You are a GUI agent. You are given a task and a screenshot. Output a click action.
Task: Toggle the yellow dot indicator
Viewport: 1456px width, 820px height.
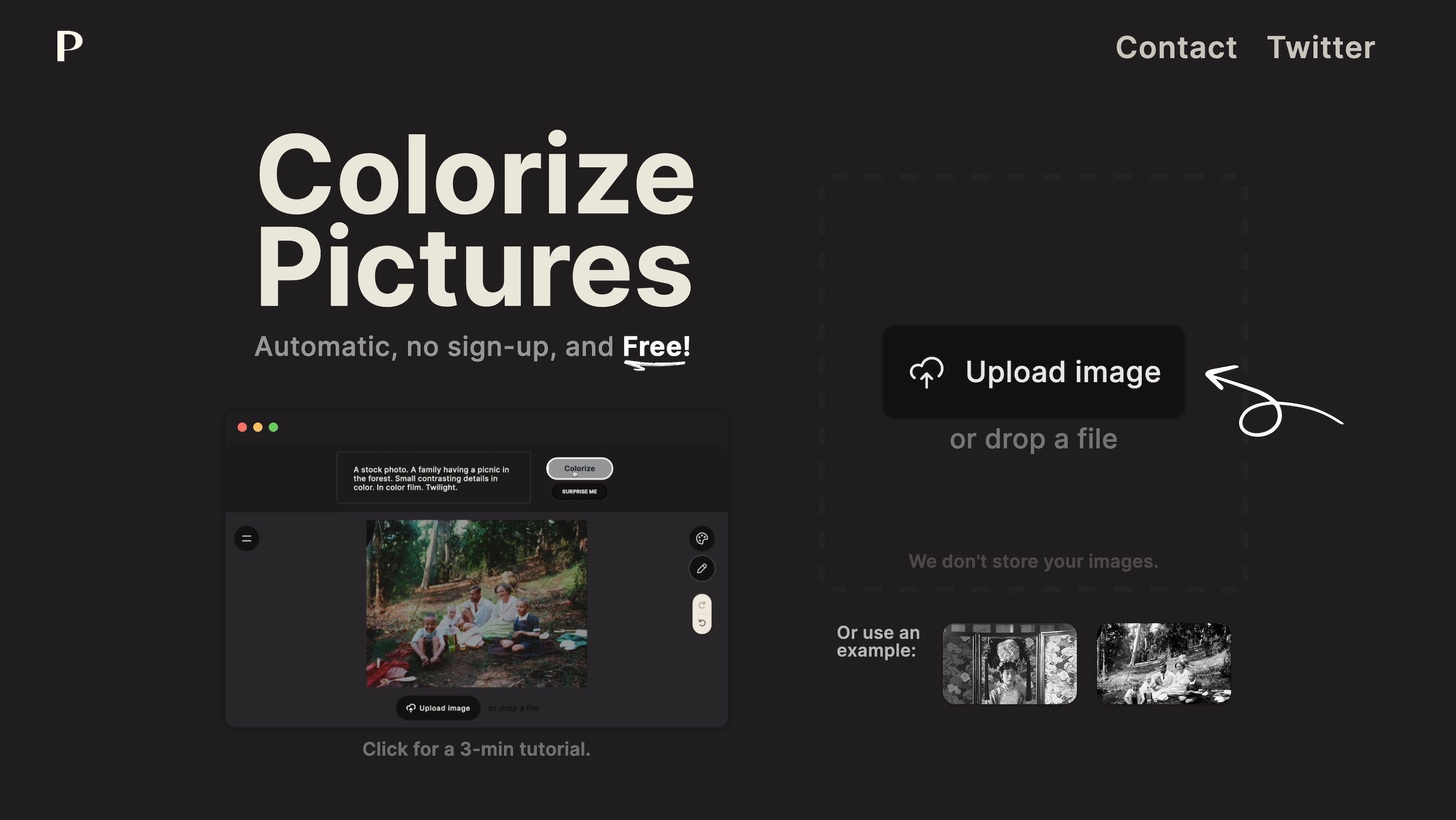tap(258, 427)
